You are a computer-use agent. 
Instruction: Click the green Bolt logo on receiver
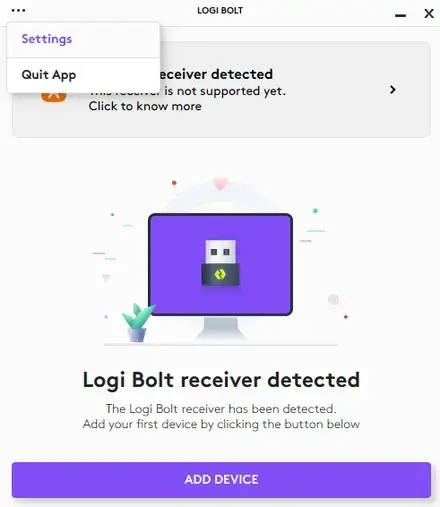coord(220,274)
